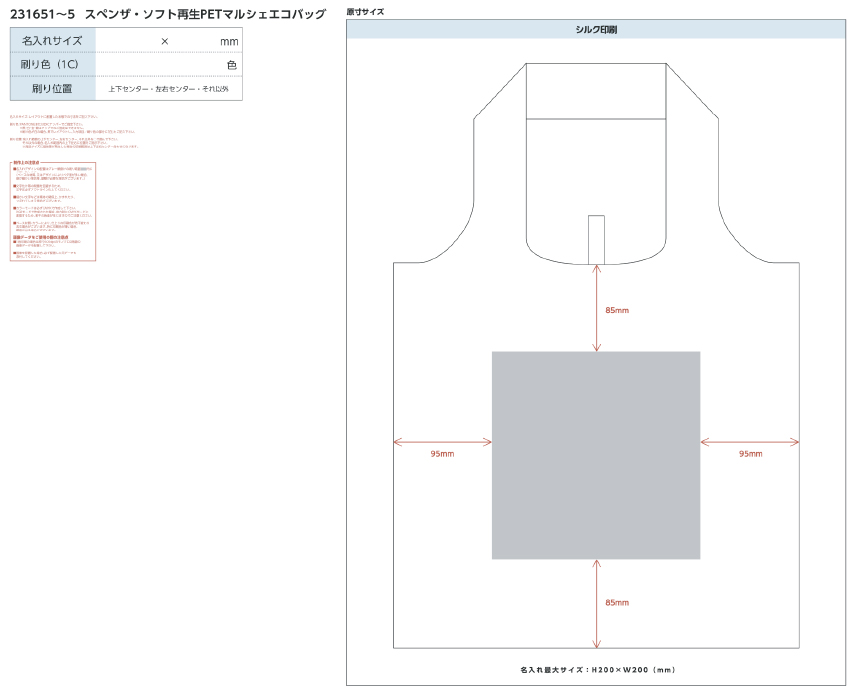Click the arrow left of gray square
The width and height of the screenshot is (864, 693).
(442, 441)
